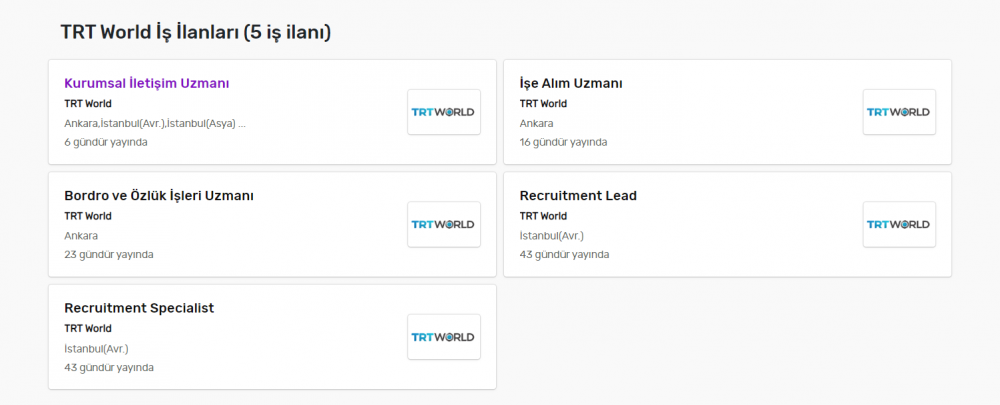Click TRT World company name under Kurumsal İletişim
Image resolution: width=1000 pixels, height=405 pixels.
pyautogui.click(x=88, y=104)
